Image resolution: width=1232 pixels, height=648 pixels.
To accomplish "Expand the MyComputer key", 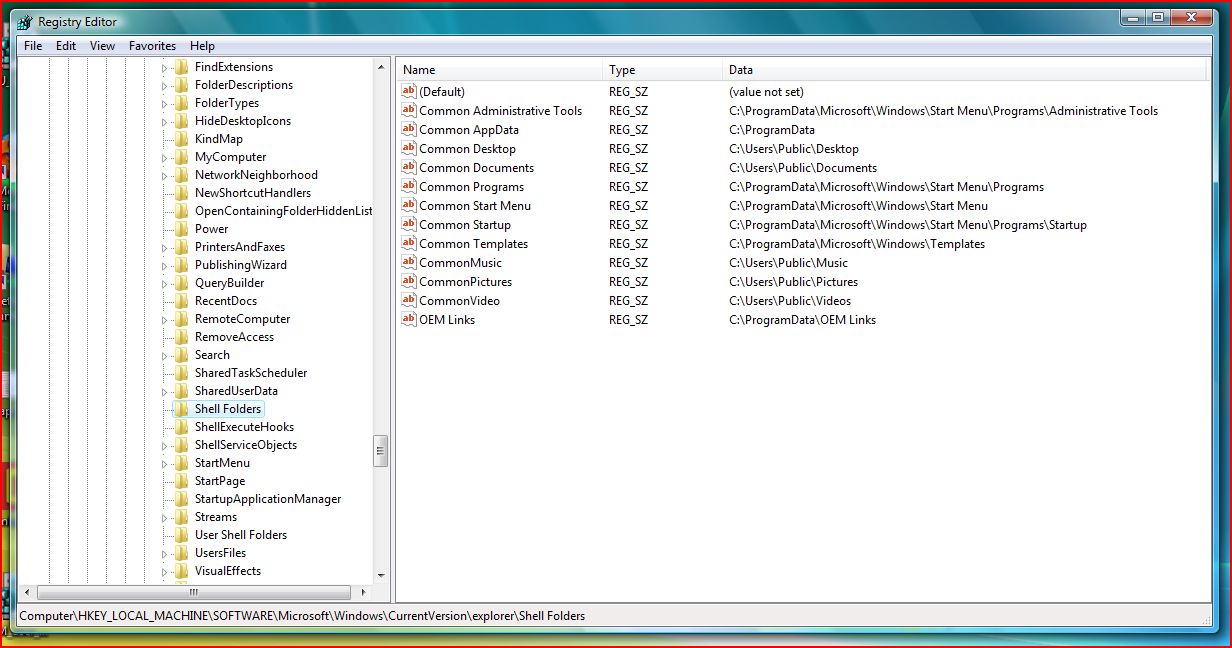I will 165,157.
